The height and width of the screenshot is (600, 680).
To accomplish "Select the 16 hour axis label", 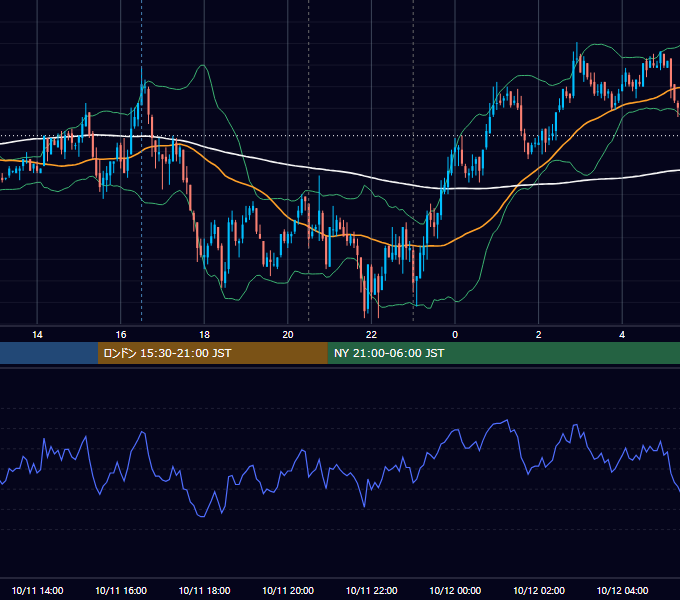I will [121, 335].
